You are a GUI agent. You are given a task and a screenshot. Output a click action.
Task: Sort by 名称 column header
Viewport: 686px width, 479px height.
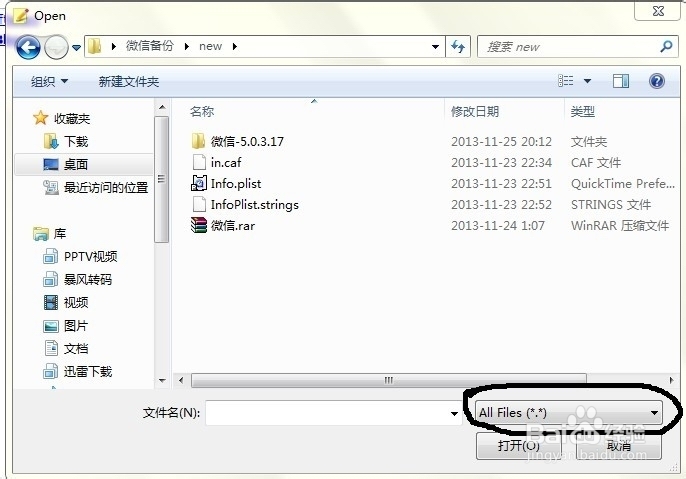tap(202, 112)
